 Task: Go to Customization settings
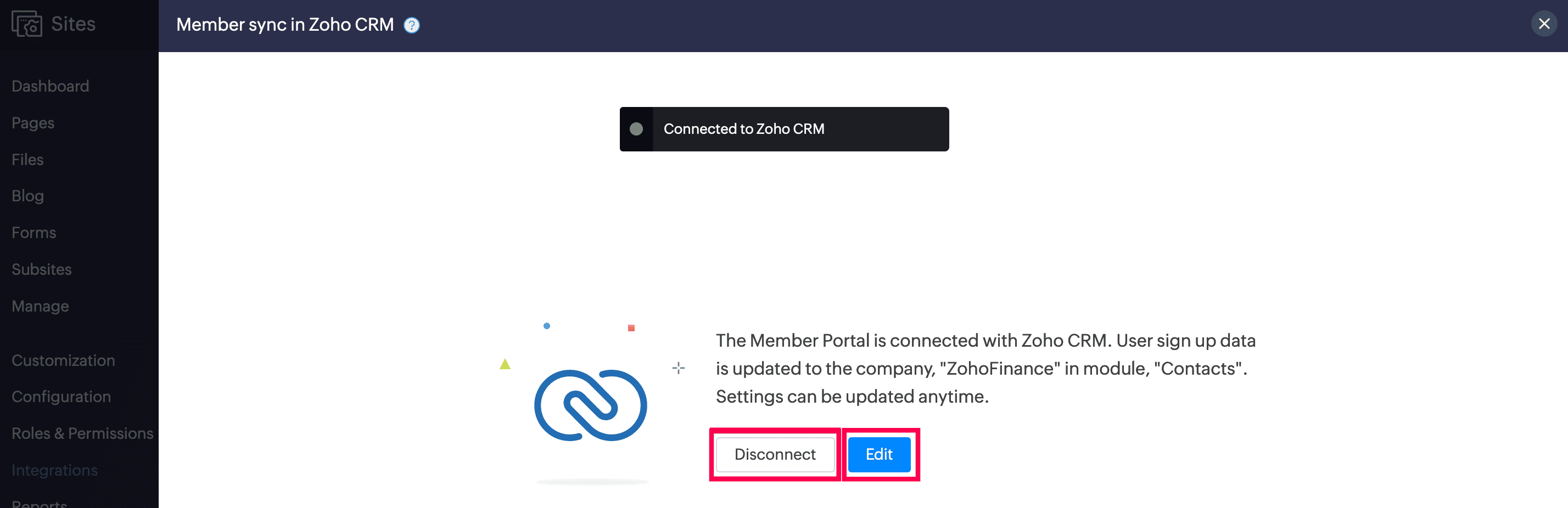(63, 360)
